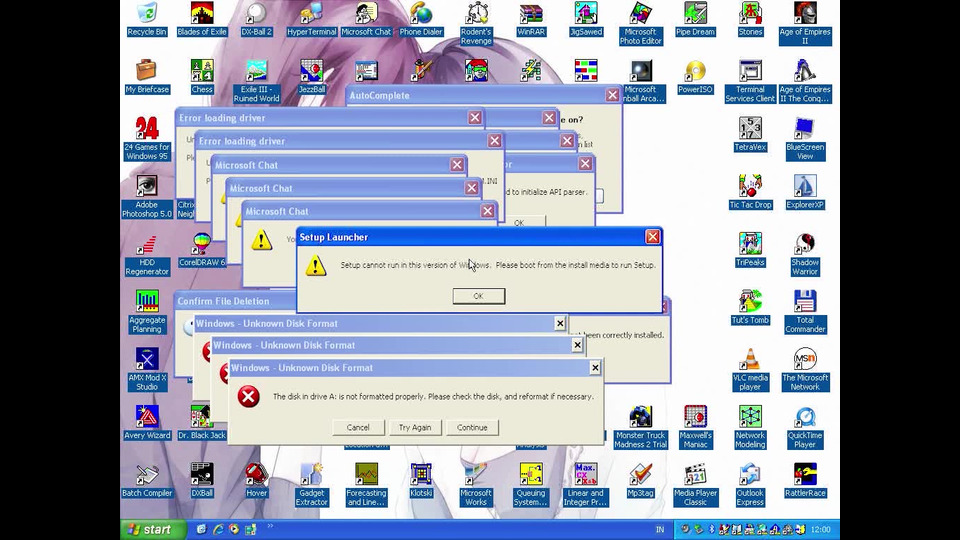
Task: Launch Maxwell's Maniac game icon
Action: coord(695,427)
